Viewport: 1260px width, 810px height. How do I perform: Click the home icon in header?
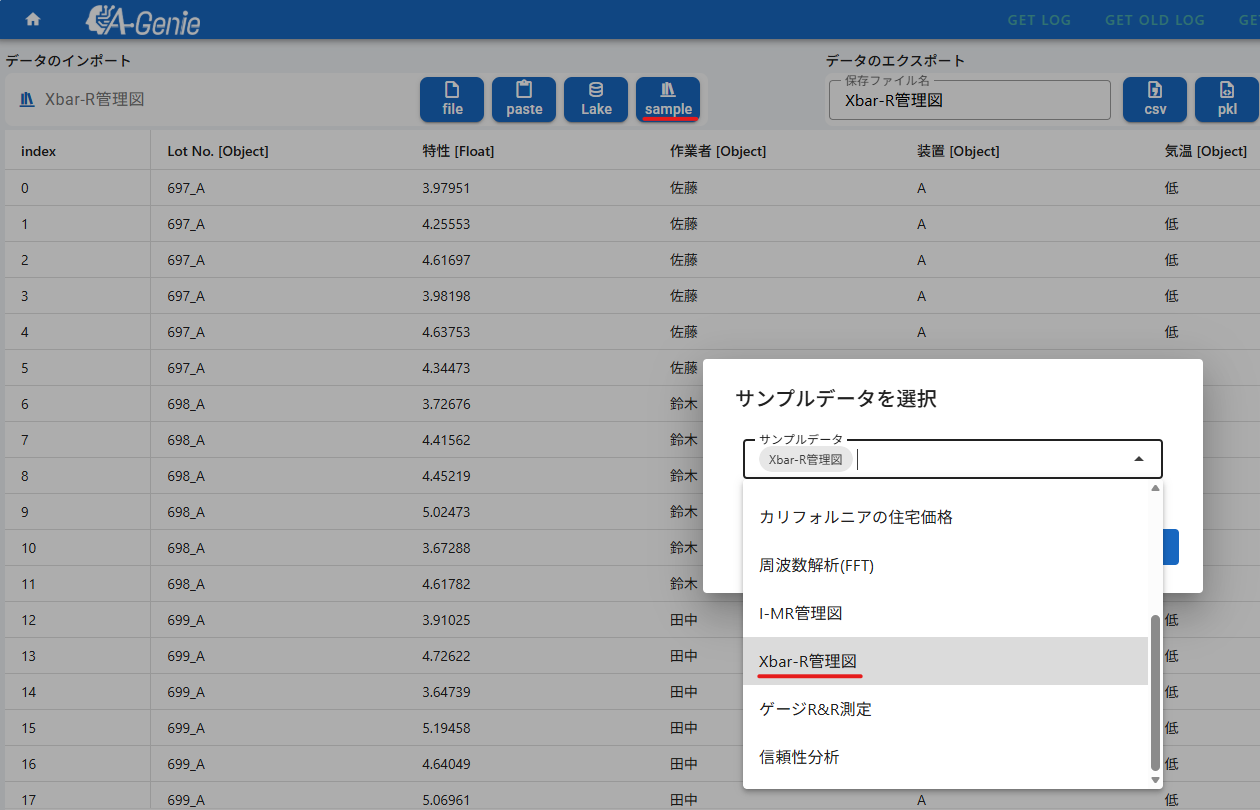coord(33,19)
